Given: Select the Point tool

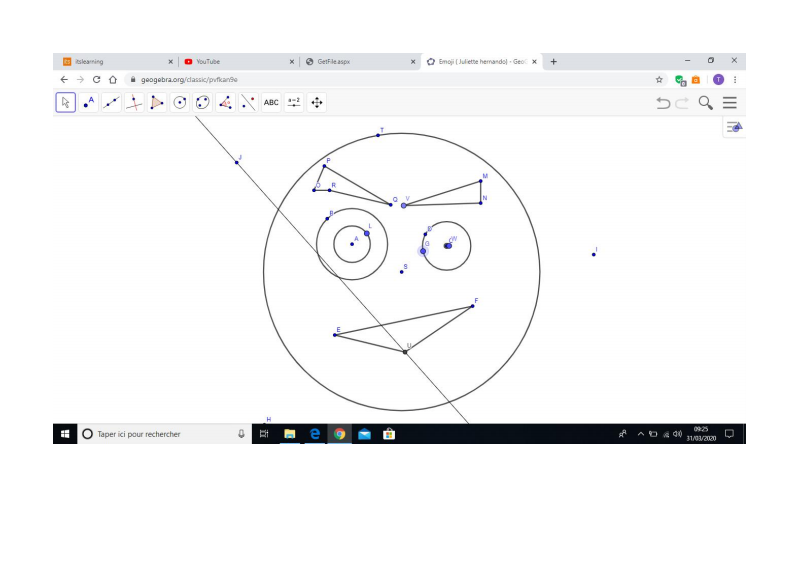Looking at the screenshot, I should pos(89,102).
